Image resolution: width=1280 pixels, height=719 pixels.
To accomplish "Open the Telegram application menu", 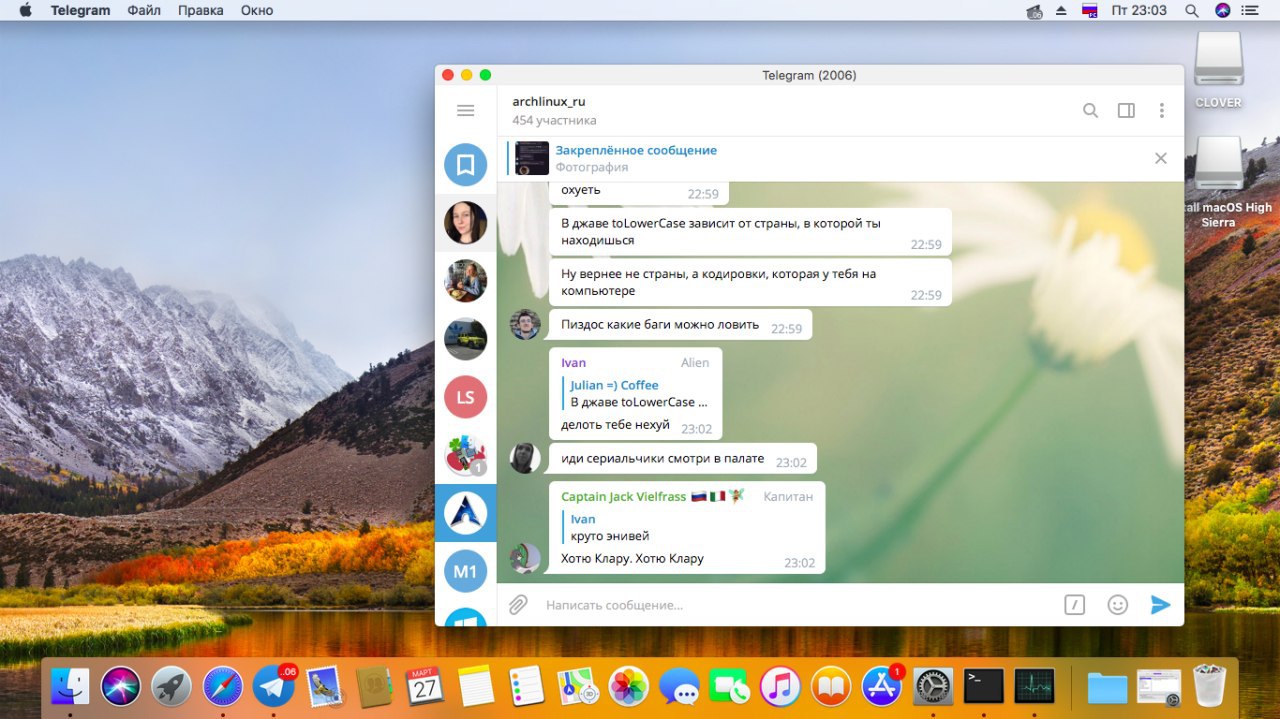I will coord(81,10).
